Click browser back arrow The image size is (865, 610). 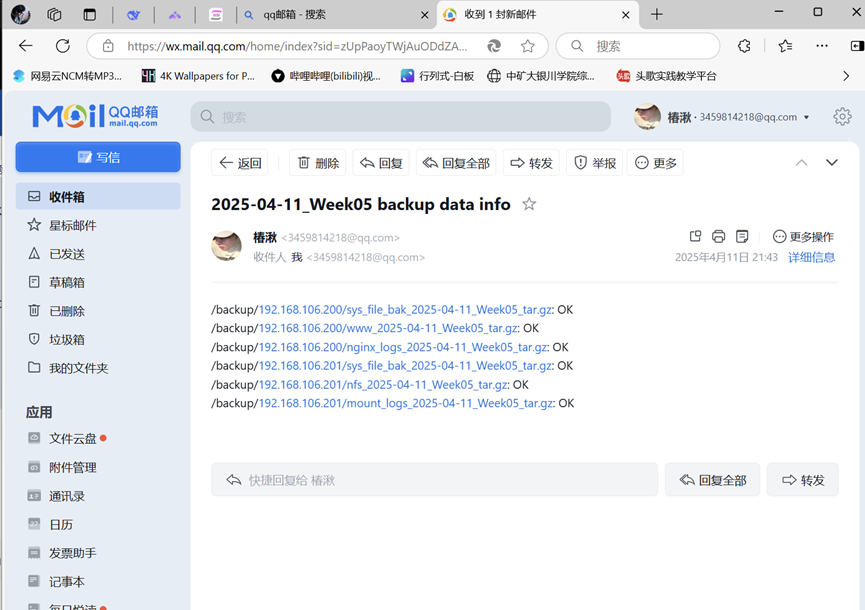pos(26,46)
